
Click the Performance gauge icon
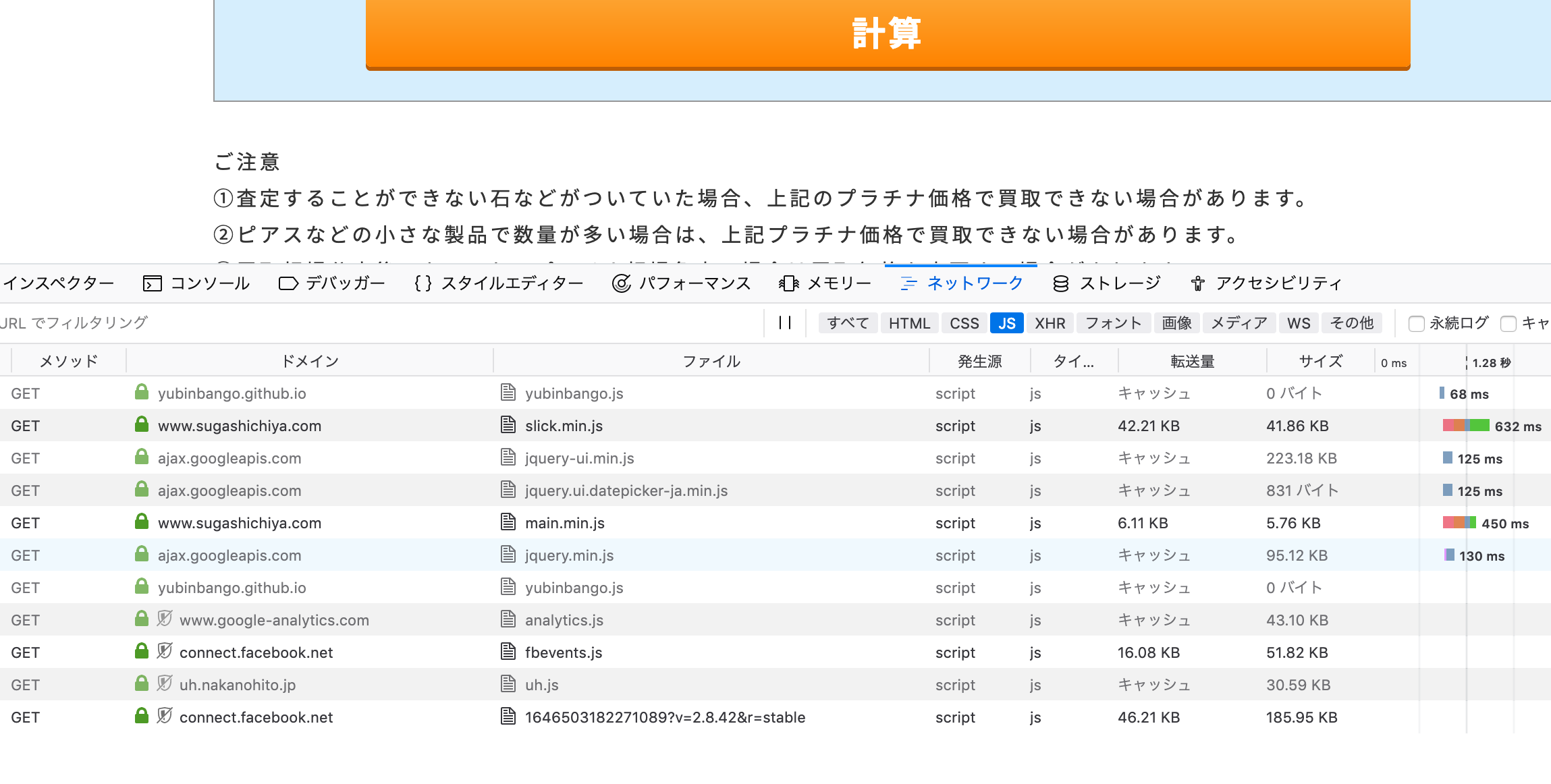coord(621,283)
